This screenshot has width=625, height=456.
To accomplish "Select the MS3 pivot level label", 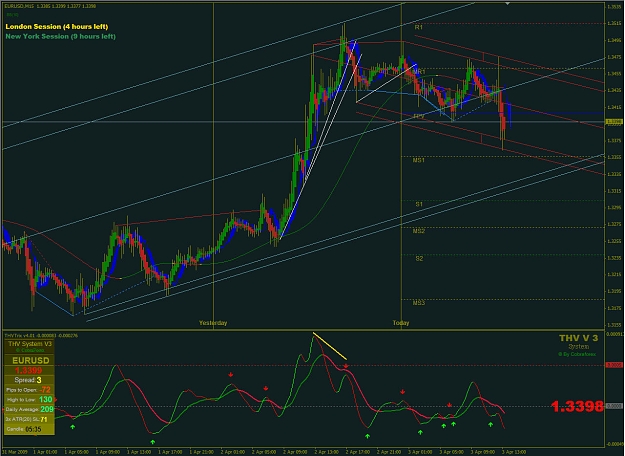I will [x=419, y=303].
